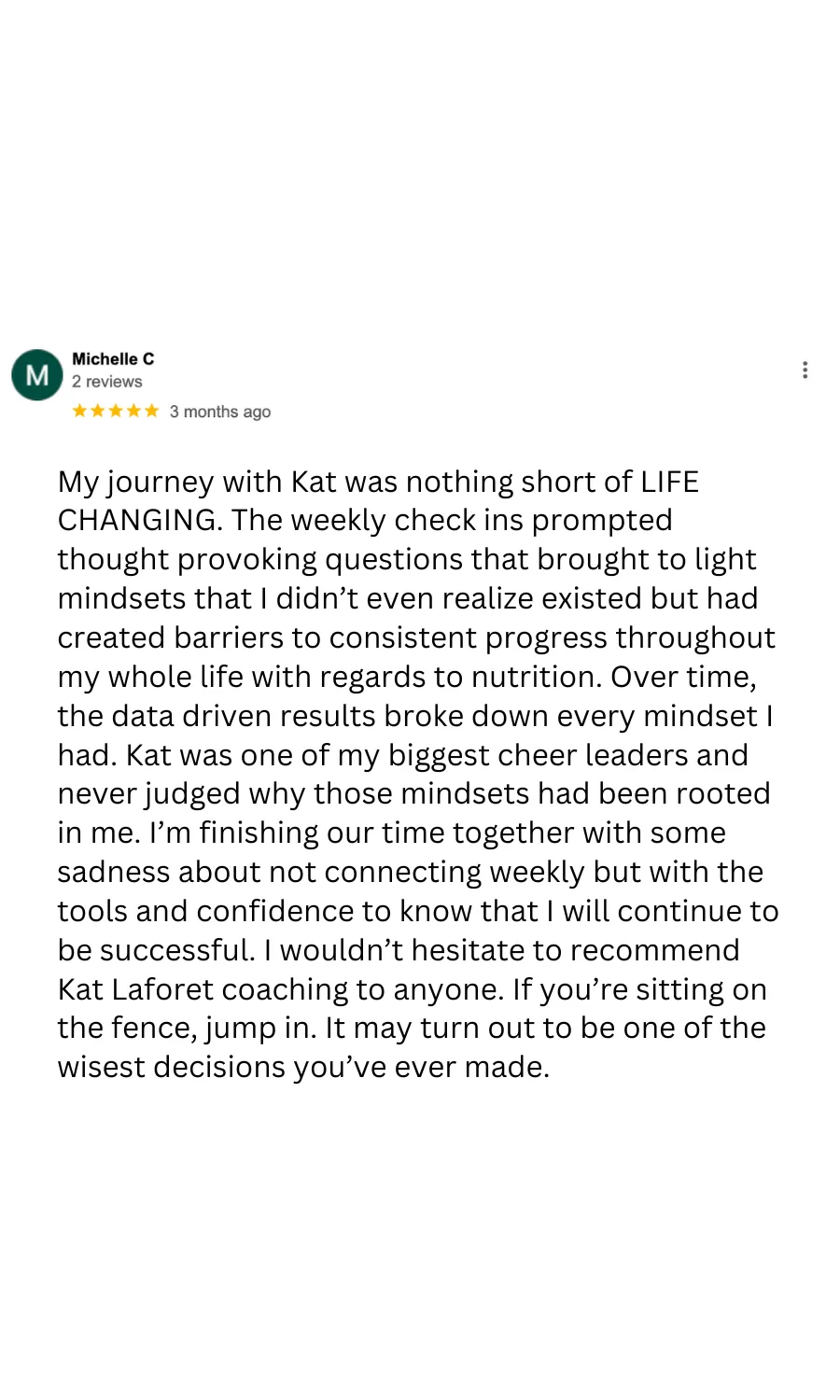Click the 3 months ago timestamp
840x1400 pixels.
pyautogui.click(x=220, y=412)
